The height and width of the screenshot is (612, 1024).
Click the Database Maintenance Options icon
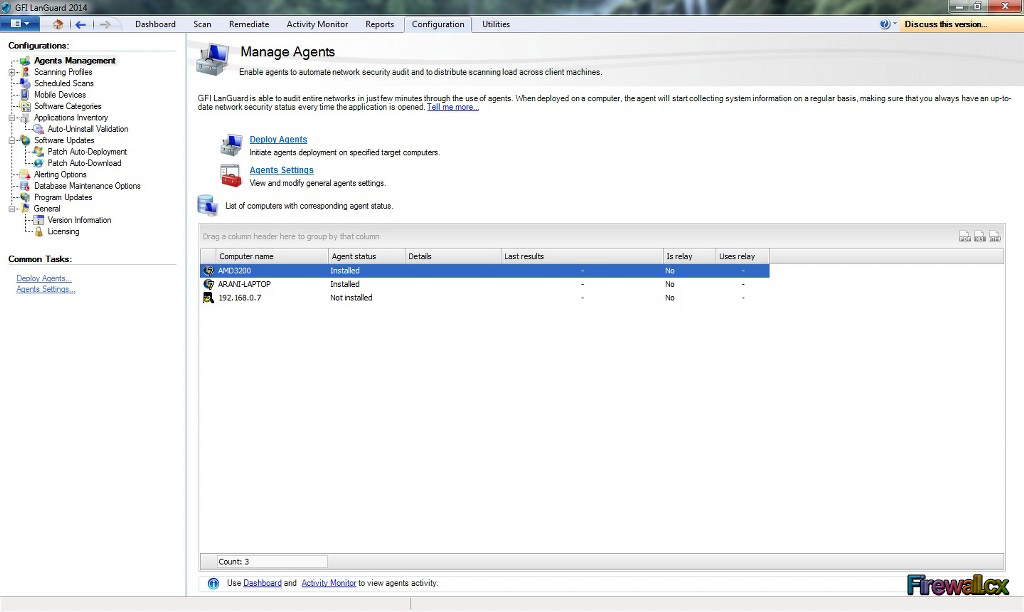coord(25,186)
